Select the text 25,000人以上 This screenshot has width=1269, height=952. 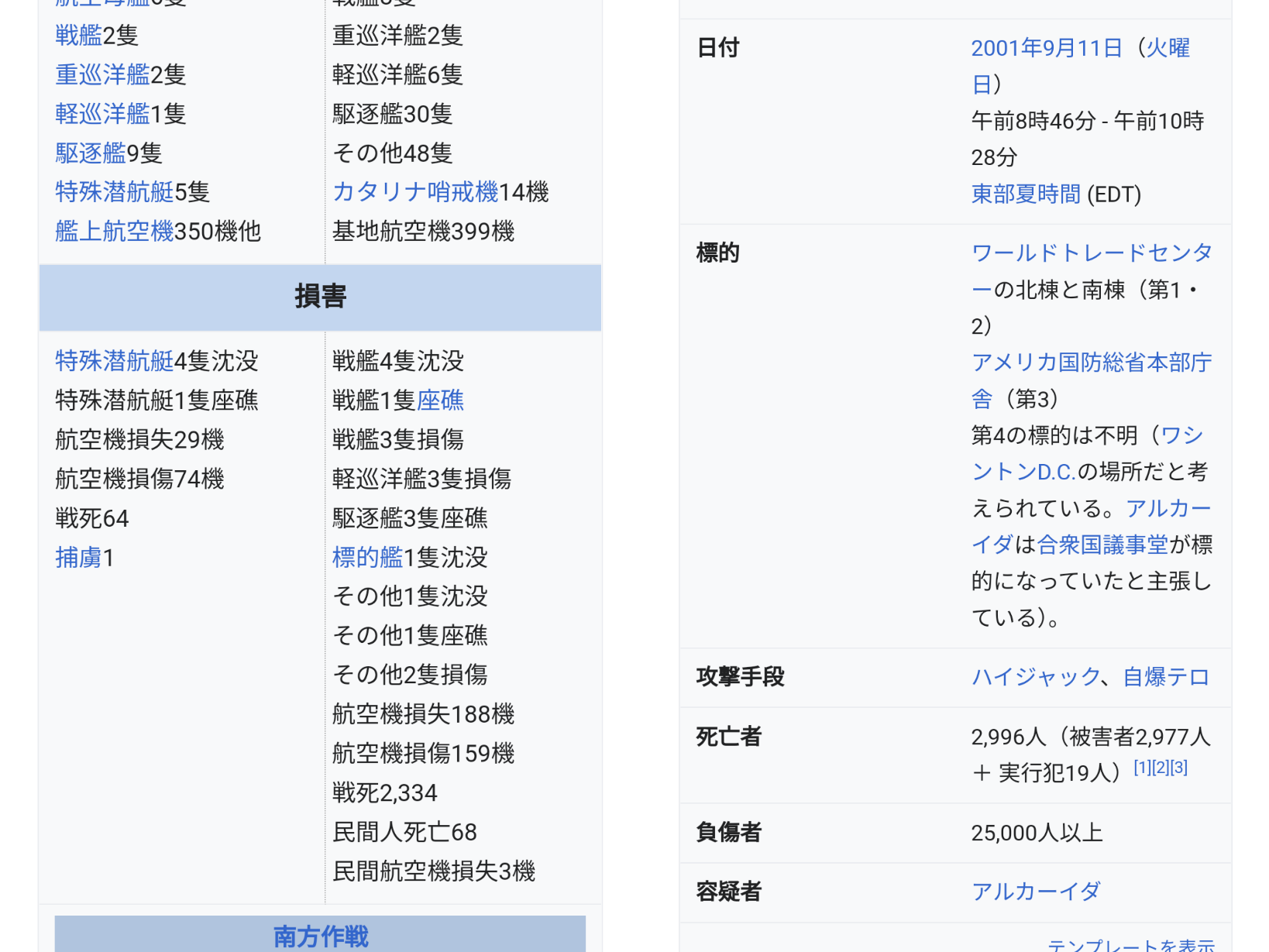[1037, 833]
